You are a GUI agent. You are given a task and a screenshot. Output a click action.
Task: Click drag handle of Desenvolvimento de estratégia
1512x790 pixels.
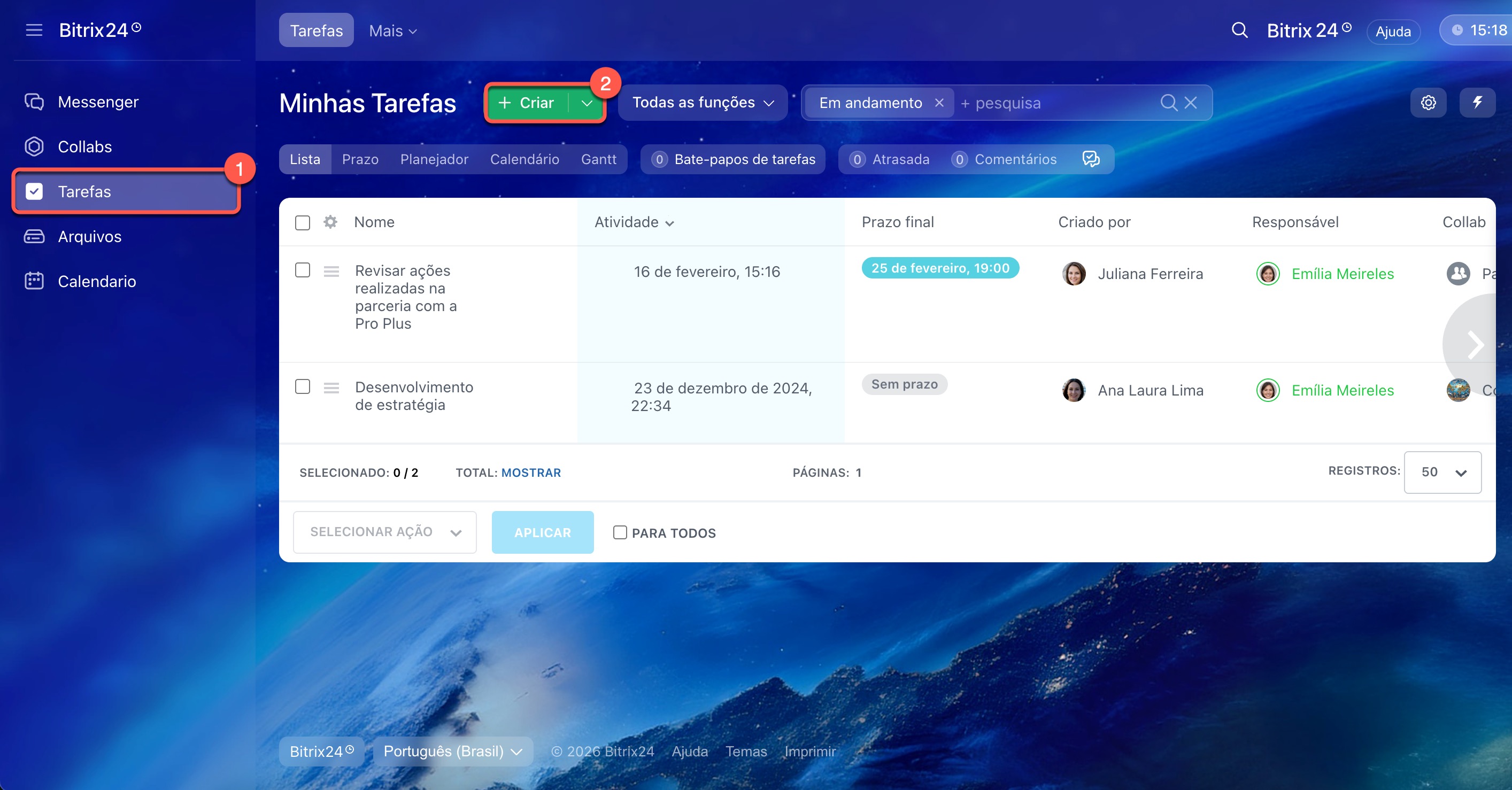[331, 388]
